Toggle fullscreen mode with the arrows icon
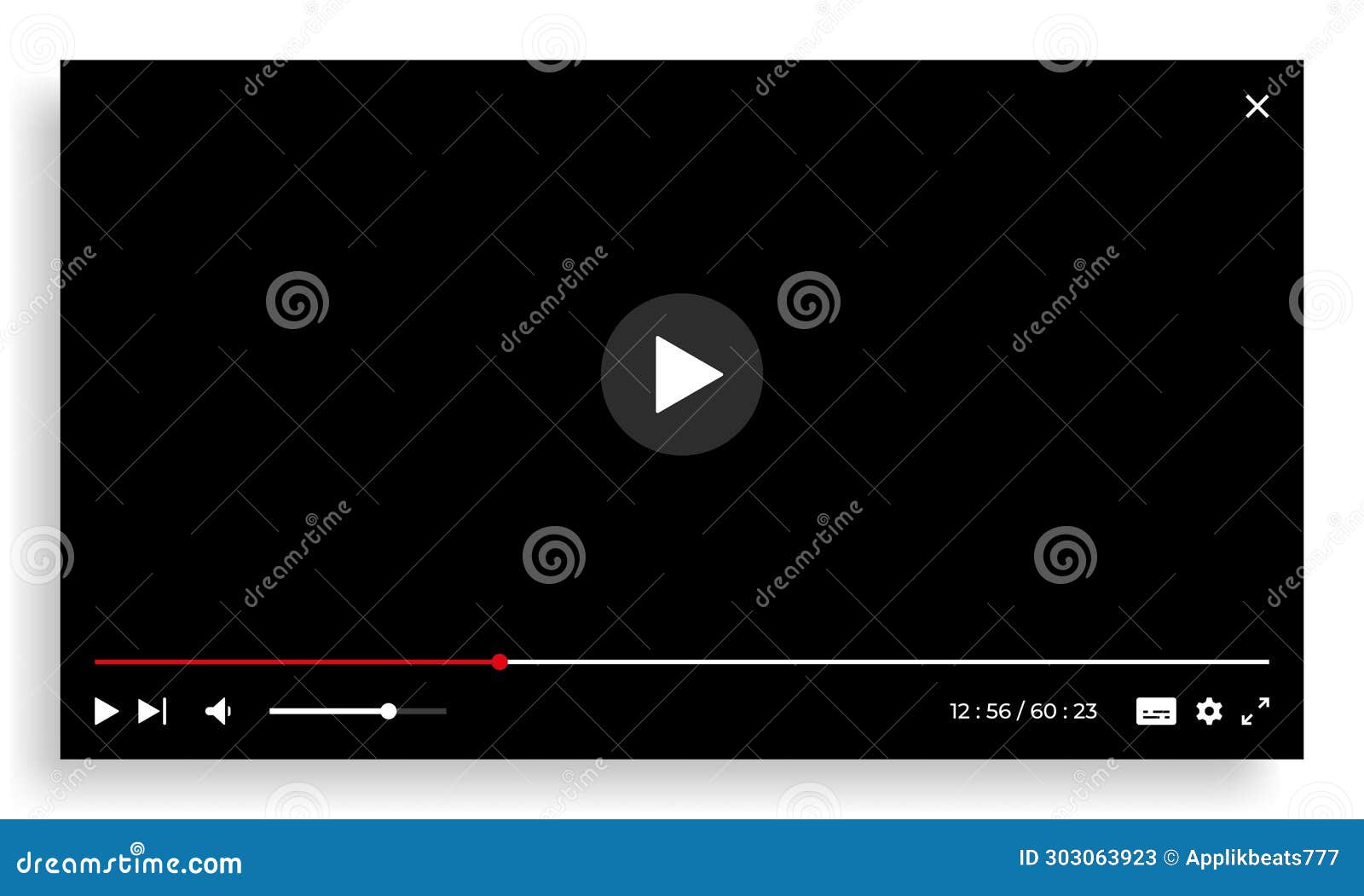 point(1254,710)
